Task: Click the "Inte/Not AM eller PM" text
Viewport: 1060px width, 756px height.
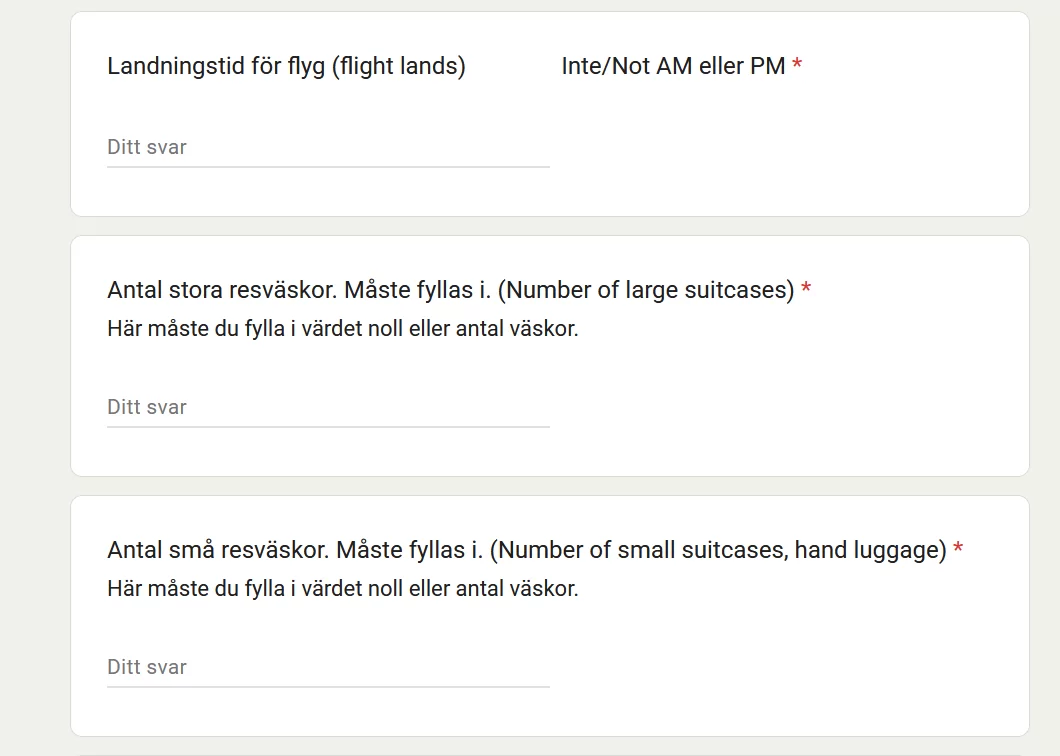Action: tap(673, 67)
